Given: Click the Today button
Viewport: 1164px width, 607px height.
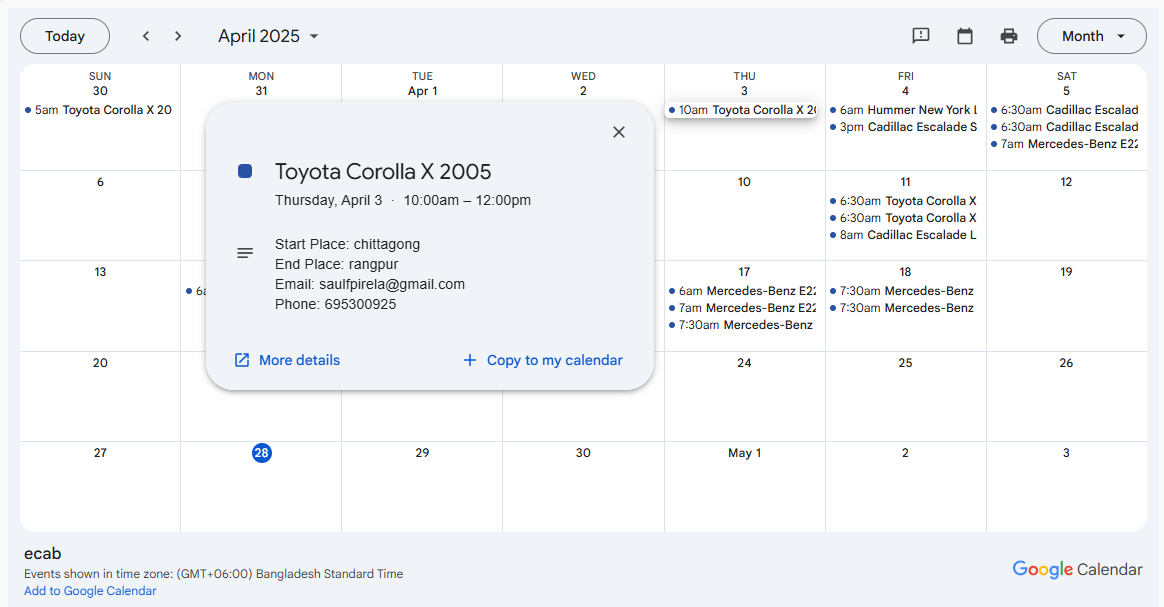Looking at the screenshot, I should point(65,36).
